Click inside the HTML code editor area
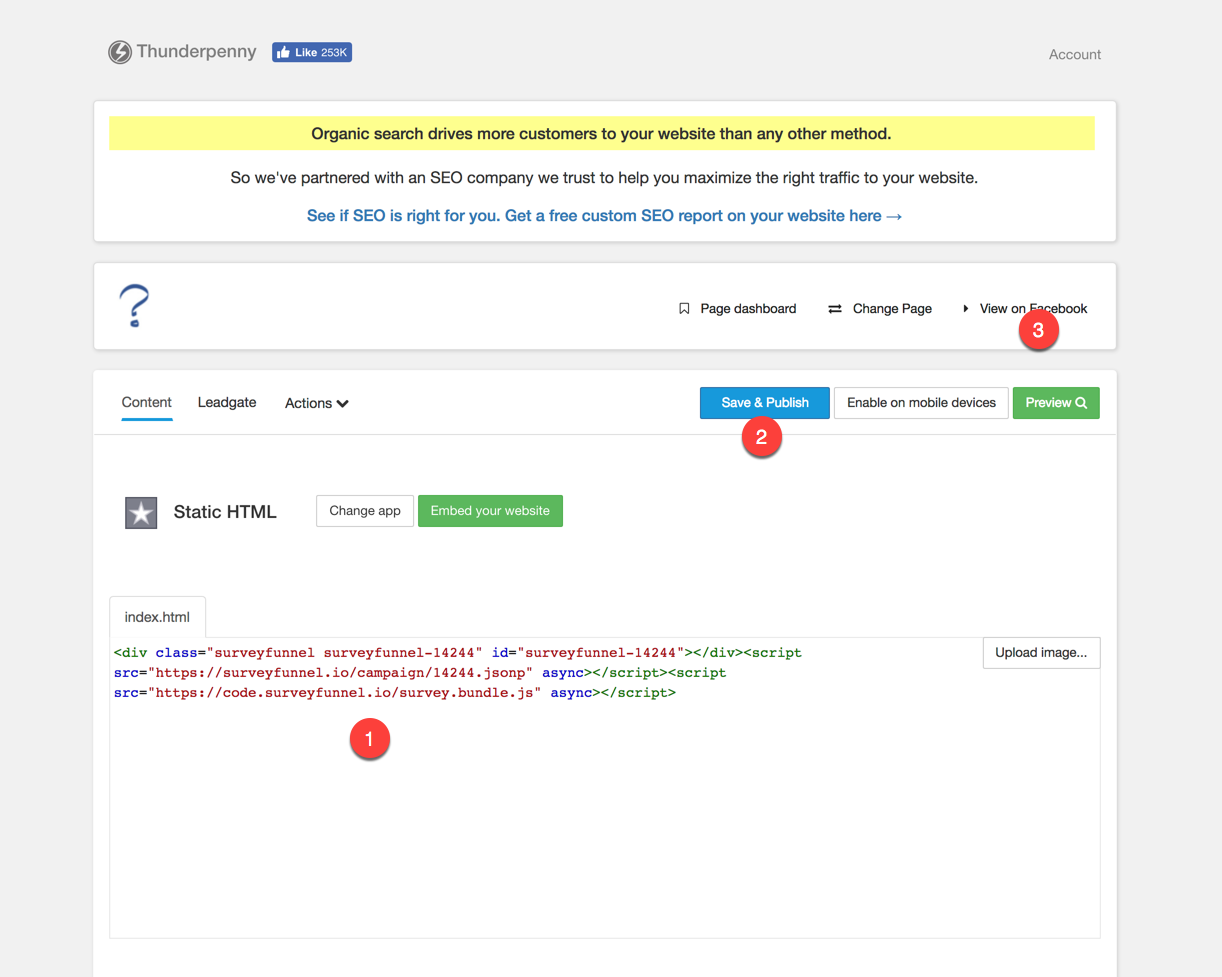The height and width of the screenshot is (977, 1222). pos(600,820)
